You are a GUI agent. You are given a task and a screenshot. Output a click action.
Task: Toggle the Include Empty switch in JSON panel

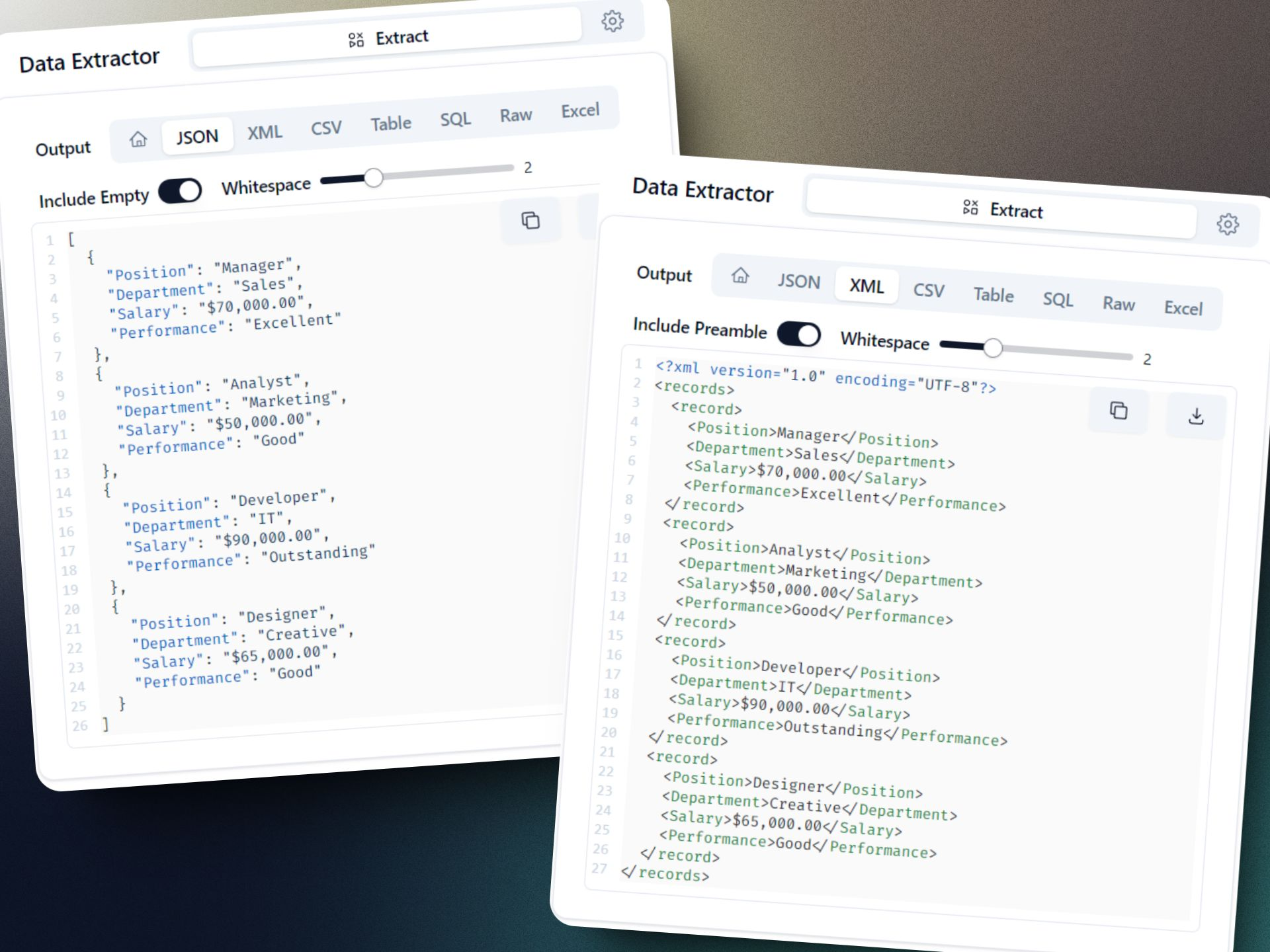click(x=177, y=191)
